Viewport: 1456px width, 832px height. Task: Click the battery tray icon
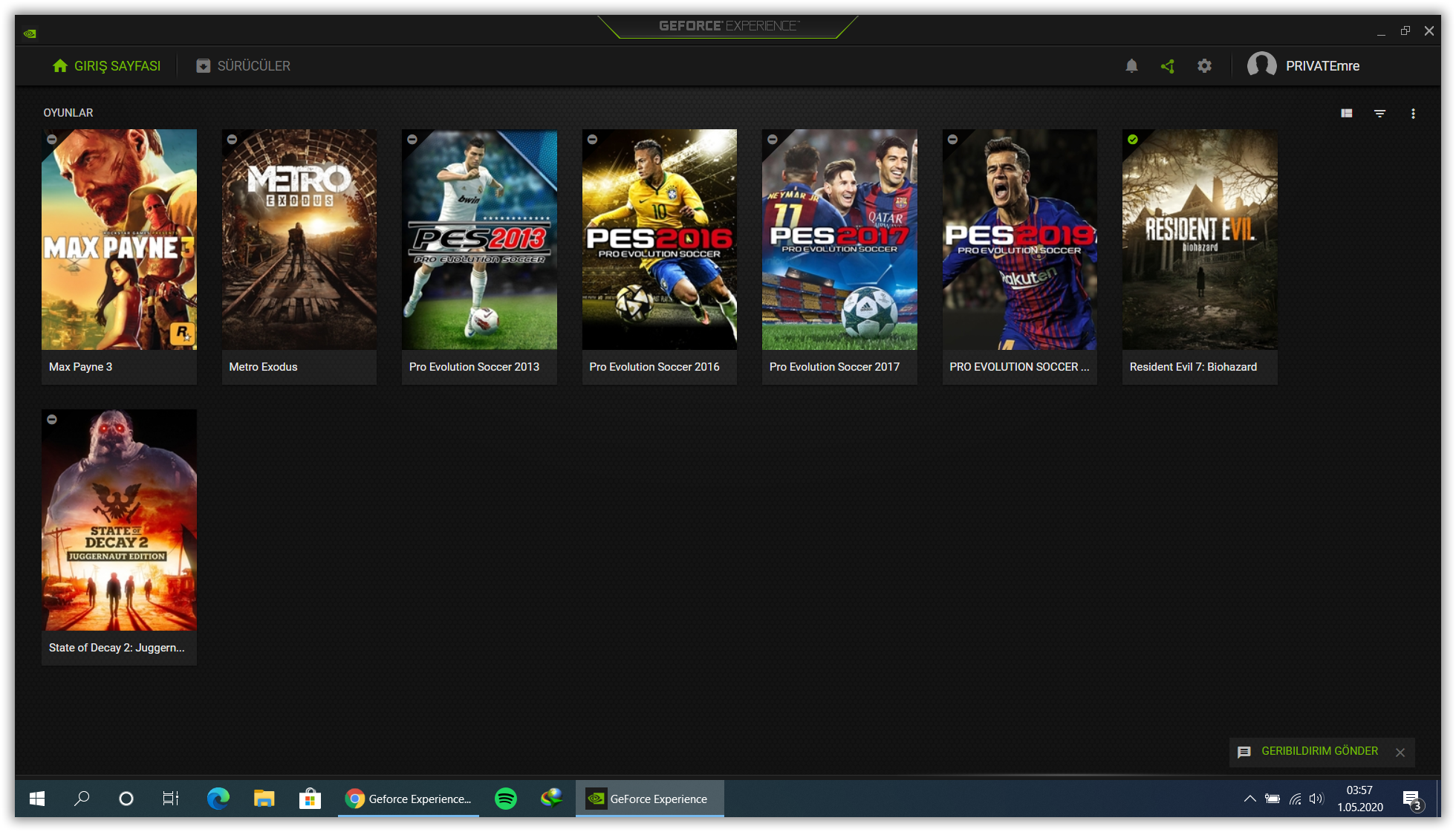click(1273, 799)
